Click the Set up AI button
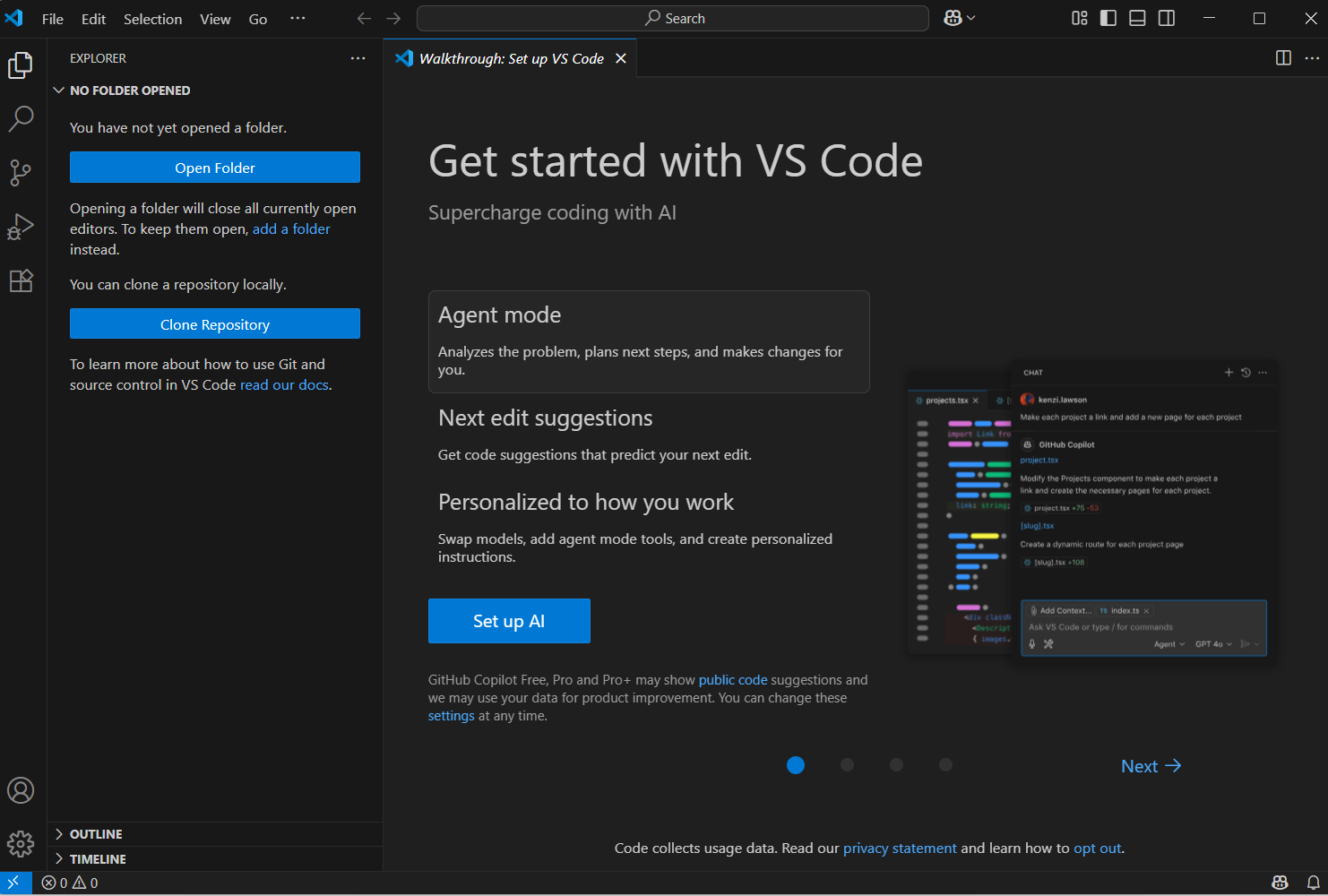This screenshot has width=1328, height=896. (x=509, y=621)
